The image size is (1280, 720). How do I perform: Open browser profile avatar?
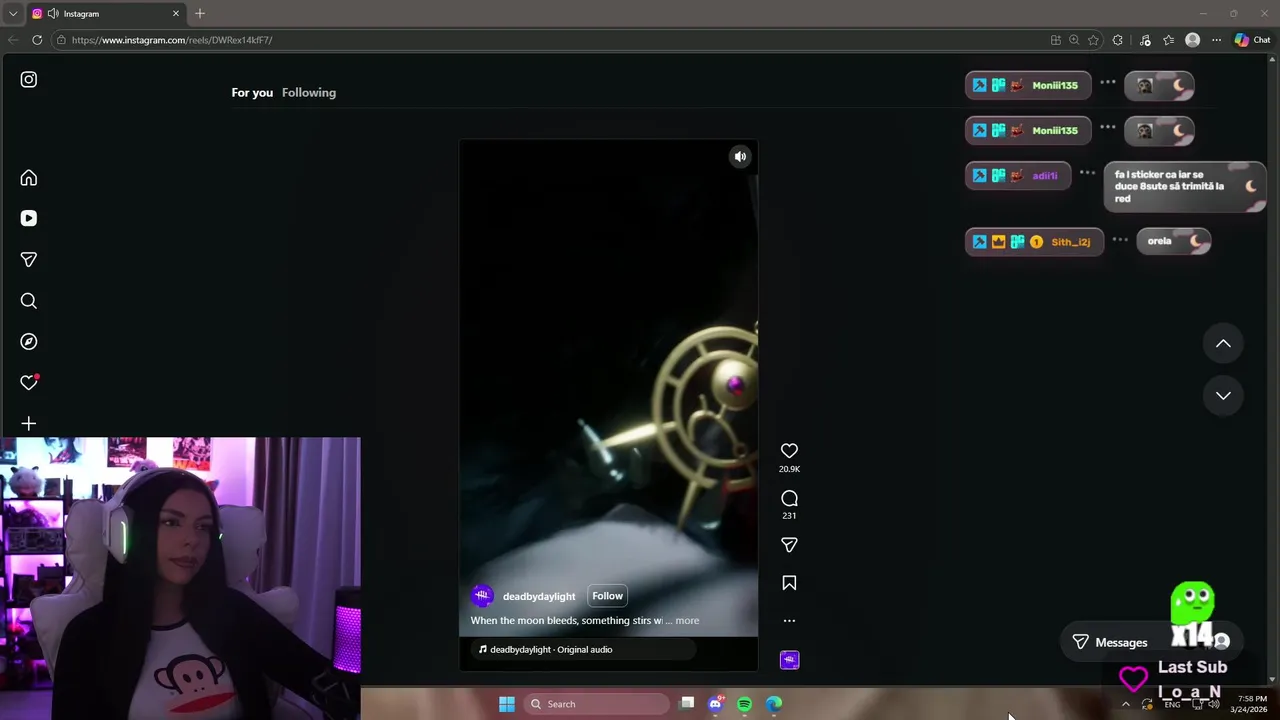pyautogui.click(x=1192, y=40)
